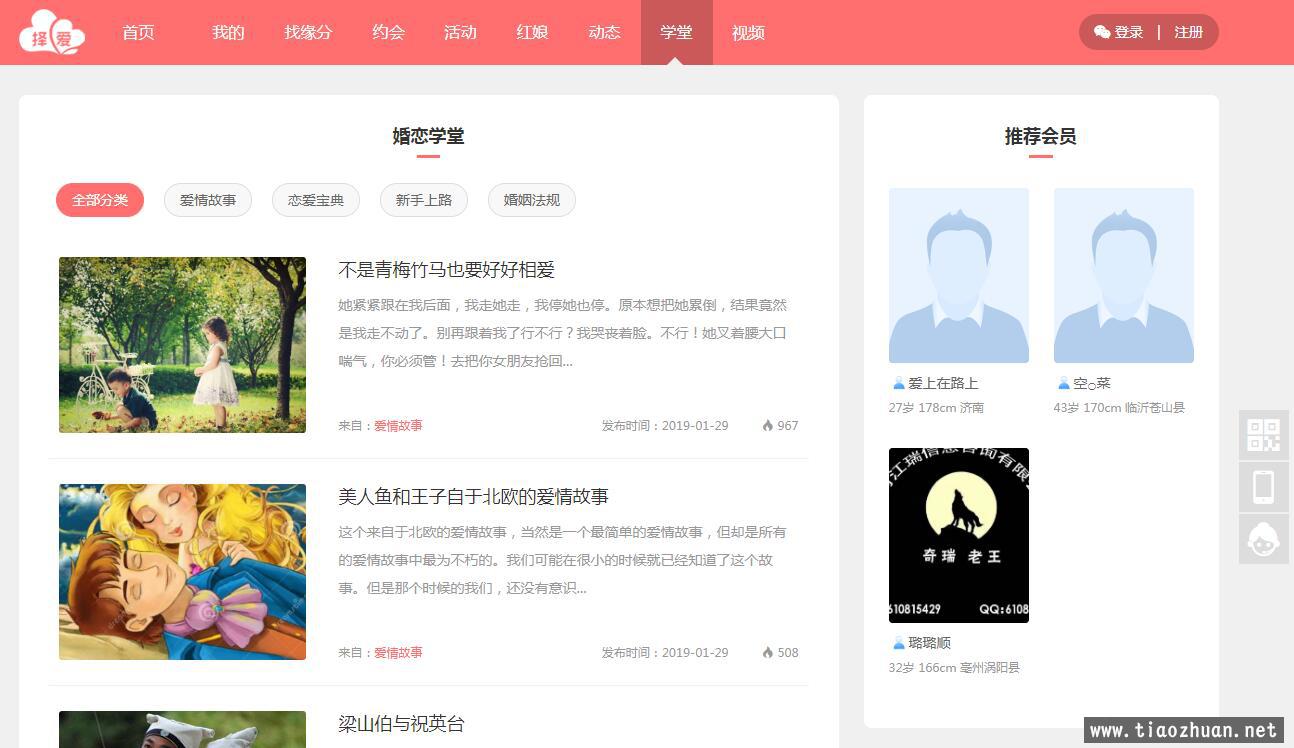Viewport: 1294px width, 748px height.
Task: Click member info 27岁 178cm 济南
Action: tap(936, 408)
